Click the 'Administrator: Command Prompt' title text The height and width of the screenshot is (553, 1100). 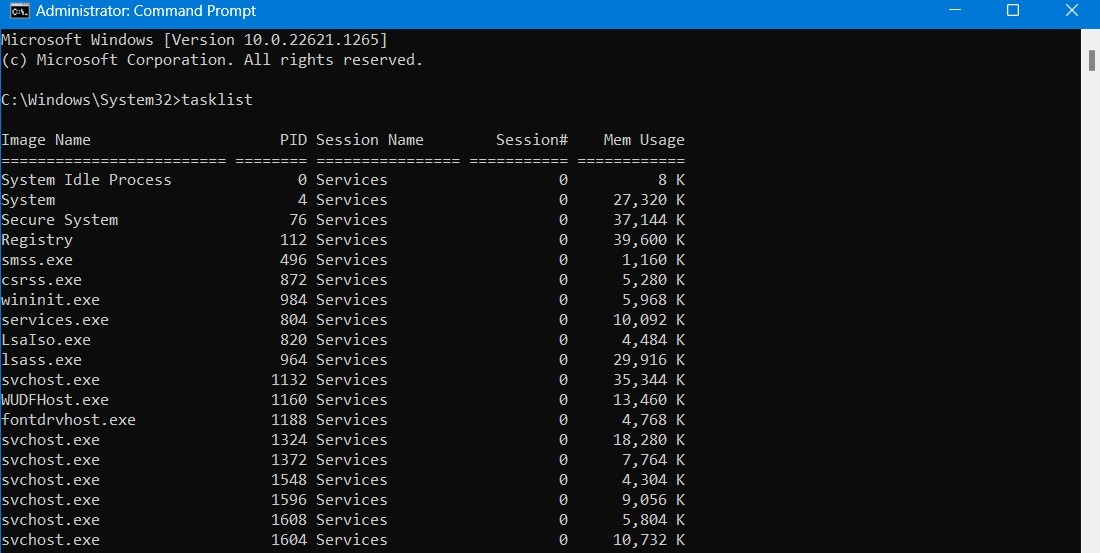(x=146, y=11)
